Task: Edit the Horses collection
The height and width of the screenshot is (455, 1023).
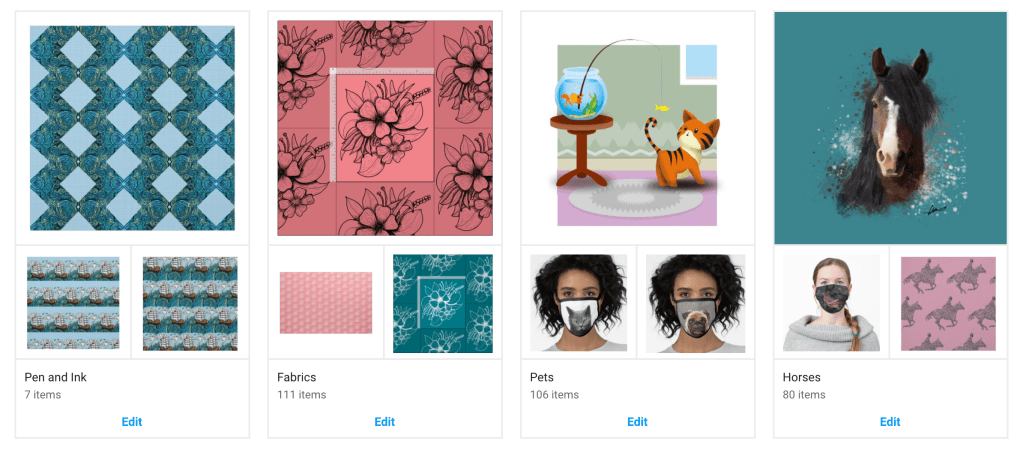Action: tap(891, 422)
